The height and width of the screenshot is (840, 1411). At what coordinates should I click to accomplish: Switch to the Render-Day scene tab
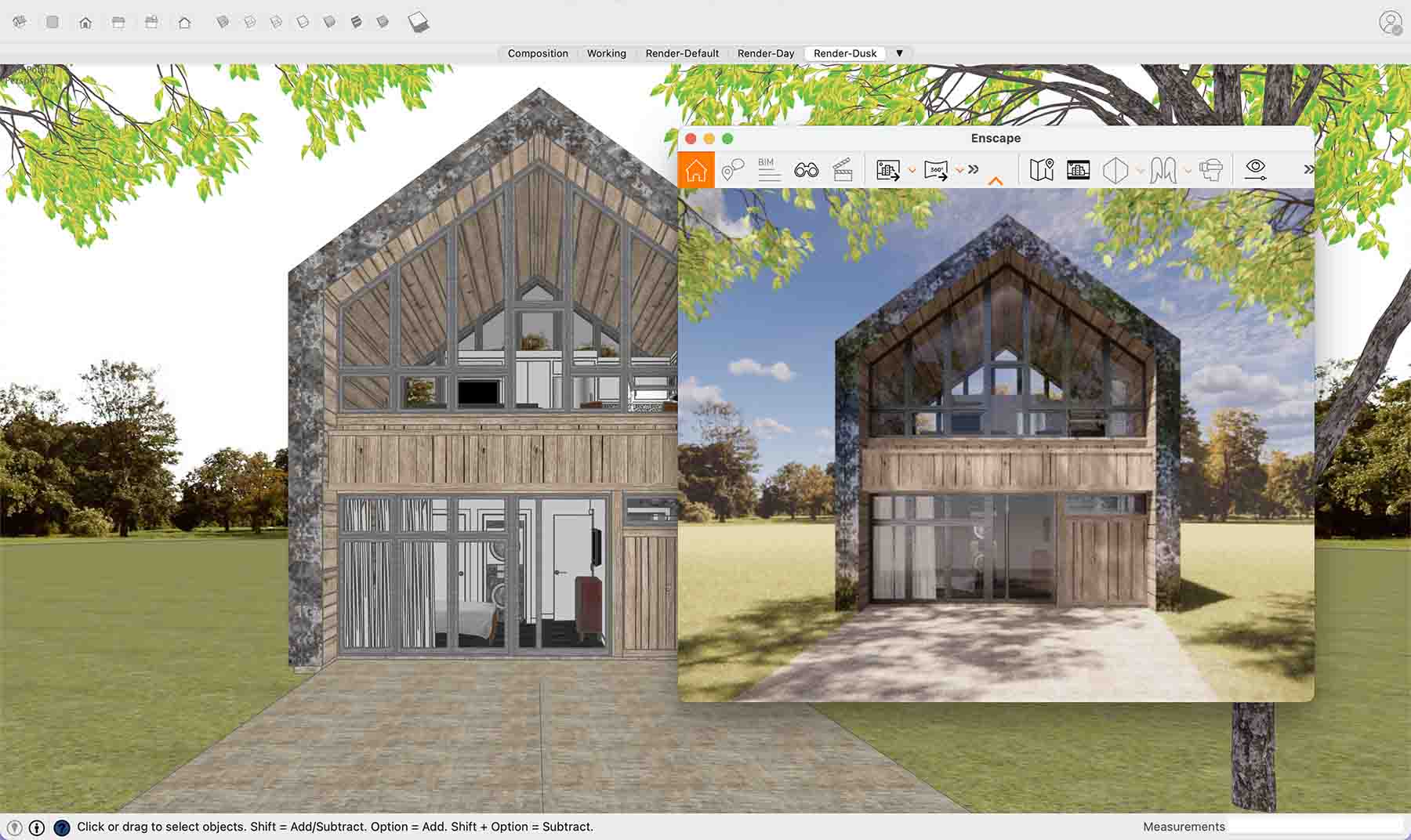(765, 53)
